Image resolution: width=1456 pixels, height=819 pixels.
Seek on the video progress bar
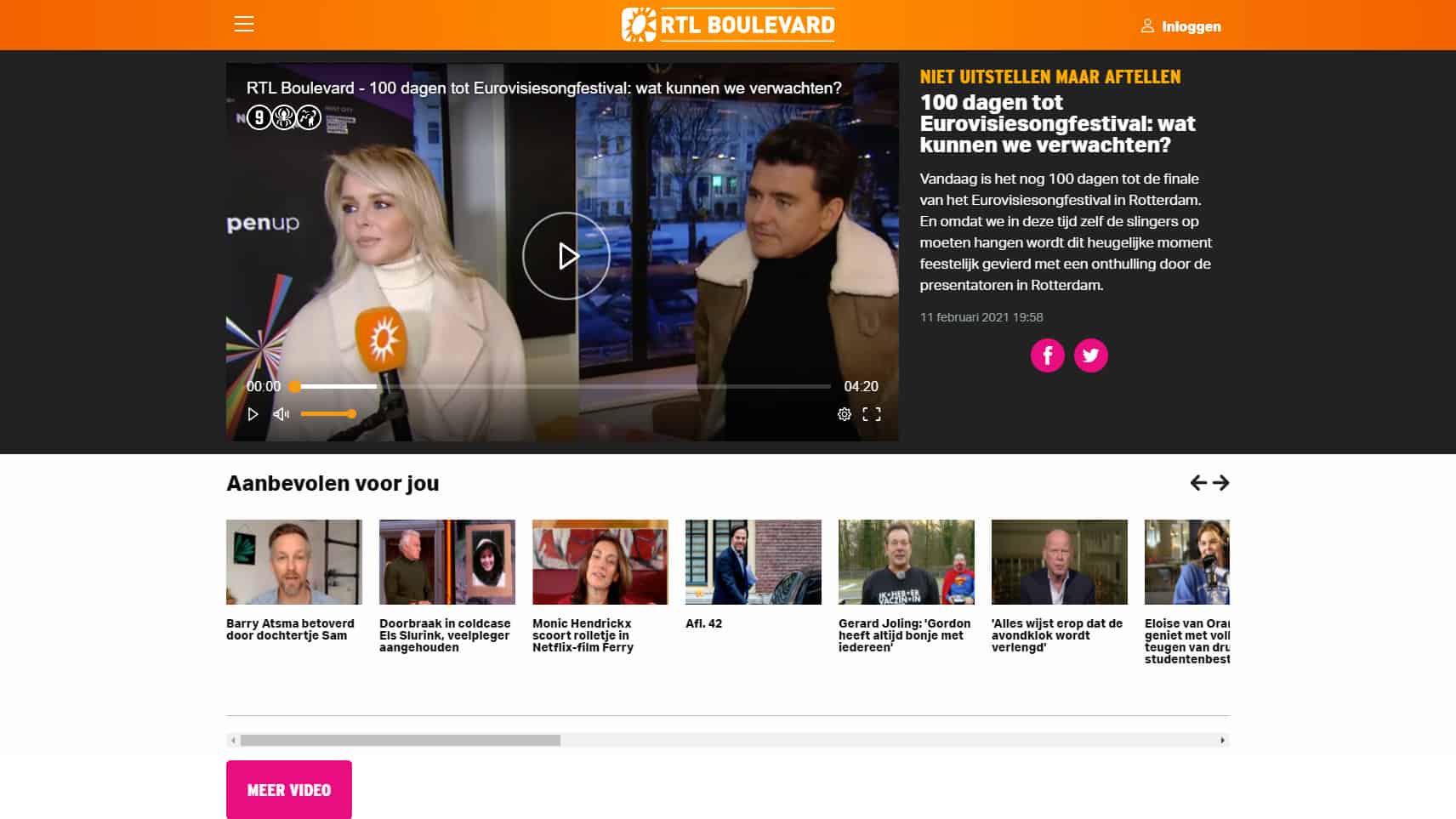(x=561, y=386)
